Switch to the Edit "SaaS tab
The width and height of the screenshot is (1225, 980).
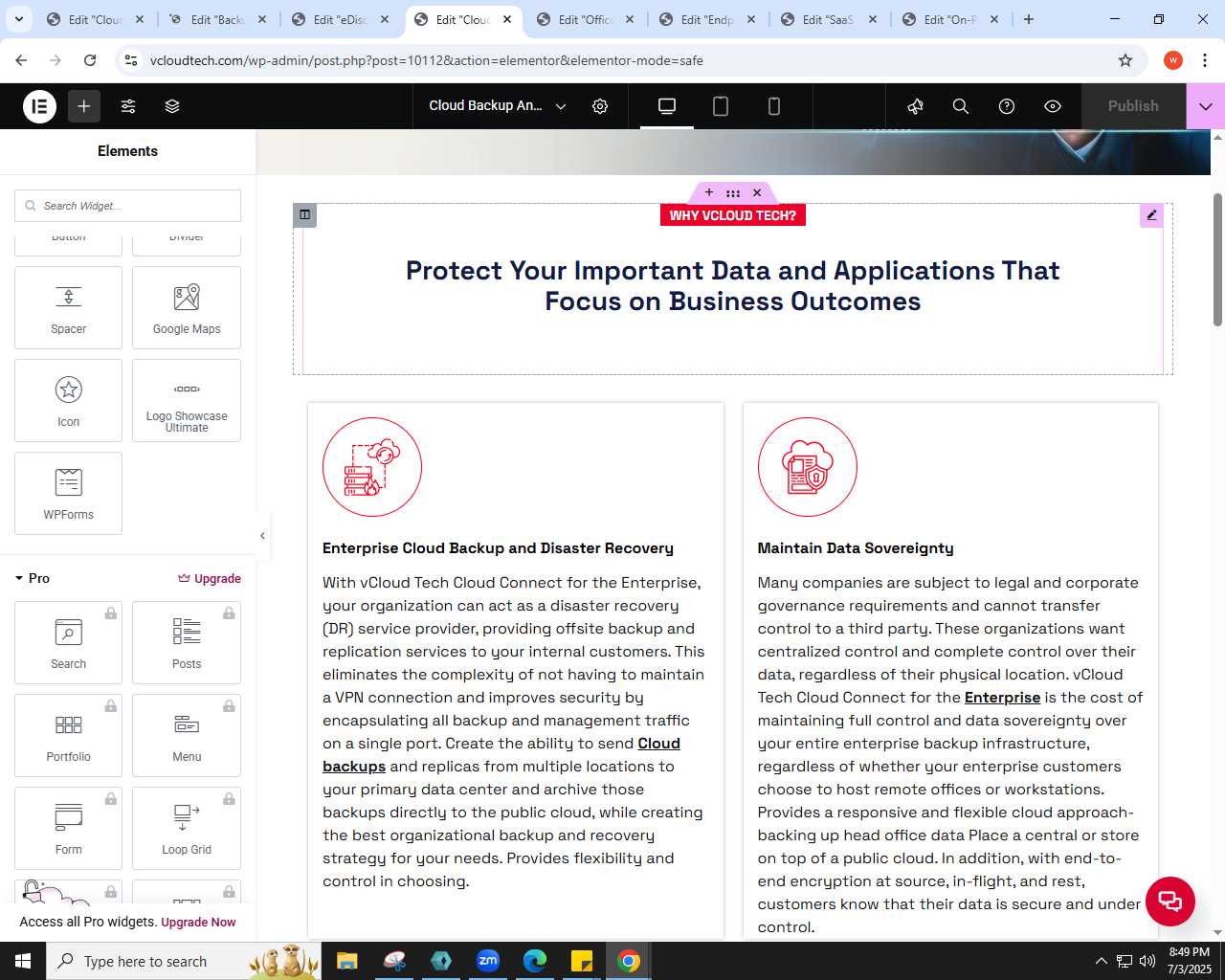click(829, 19)
